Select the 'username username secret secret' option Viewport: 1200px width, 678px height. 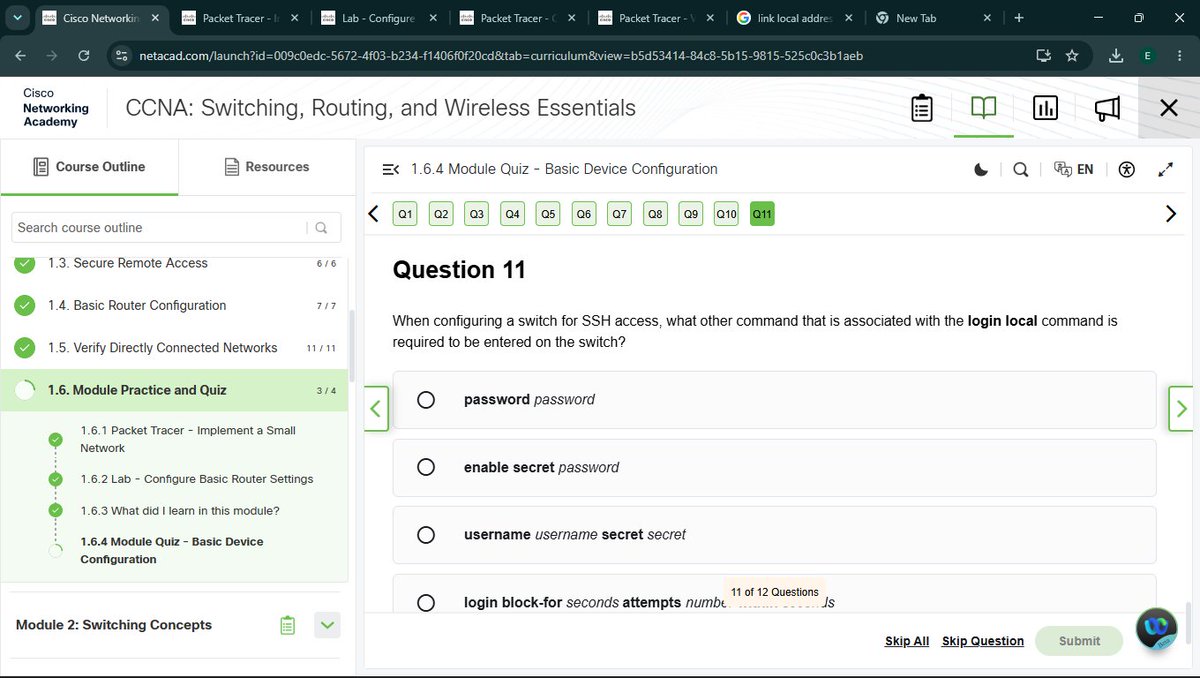pos(426,535)
